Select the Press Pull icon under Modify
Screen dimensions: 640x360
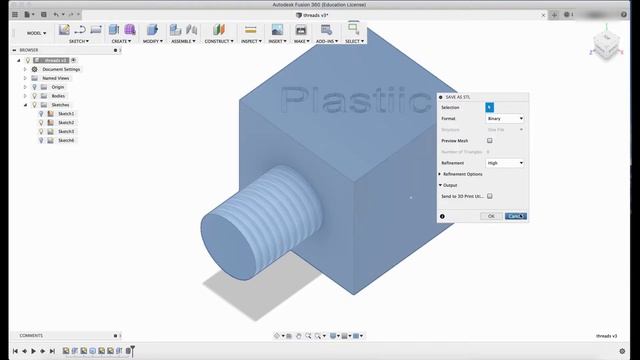click(152, 30)
